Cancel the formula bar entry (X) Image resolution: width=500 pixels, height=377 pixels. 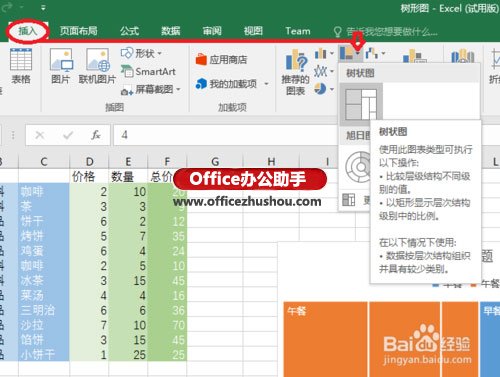(x=40, y=135)
